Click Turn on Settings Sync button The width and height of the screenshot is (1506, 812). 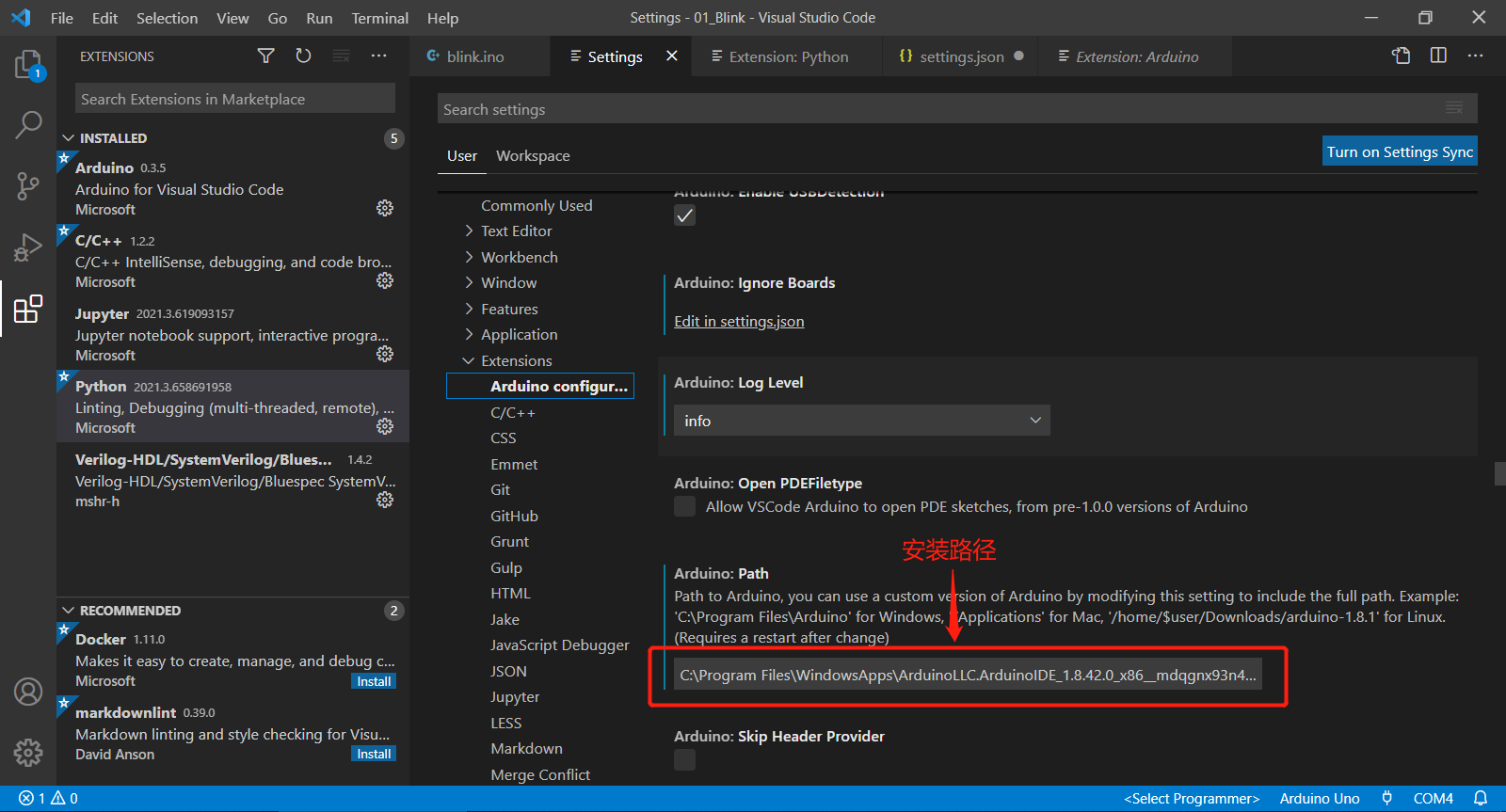coord(1400,151)
